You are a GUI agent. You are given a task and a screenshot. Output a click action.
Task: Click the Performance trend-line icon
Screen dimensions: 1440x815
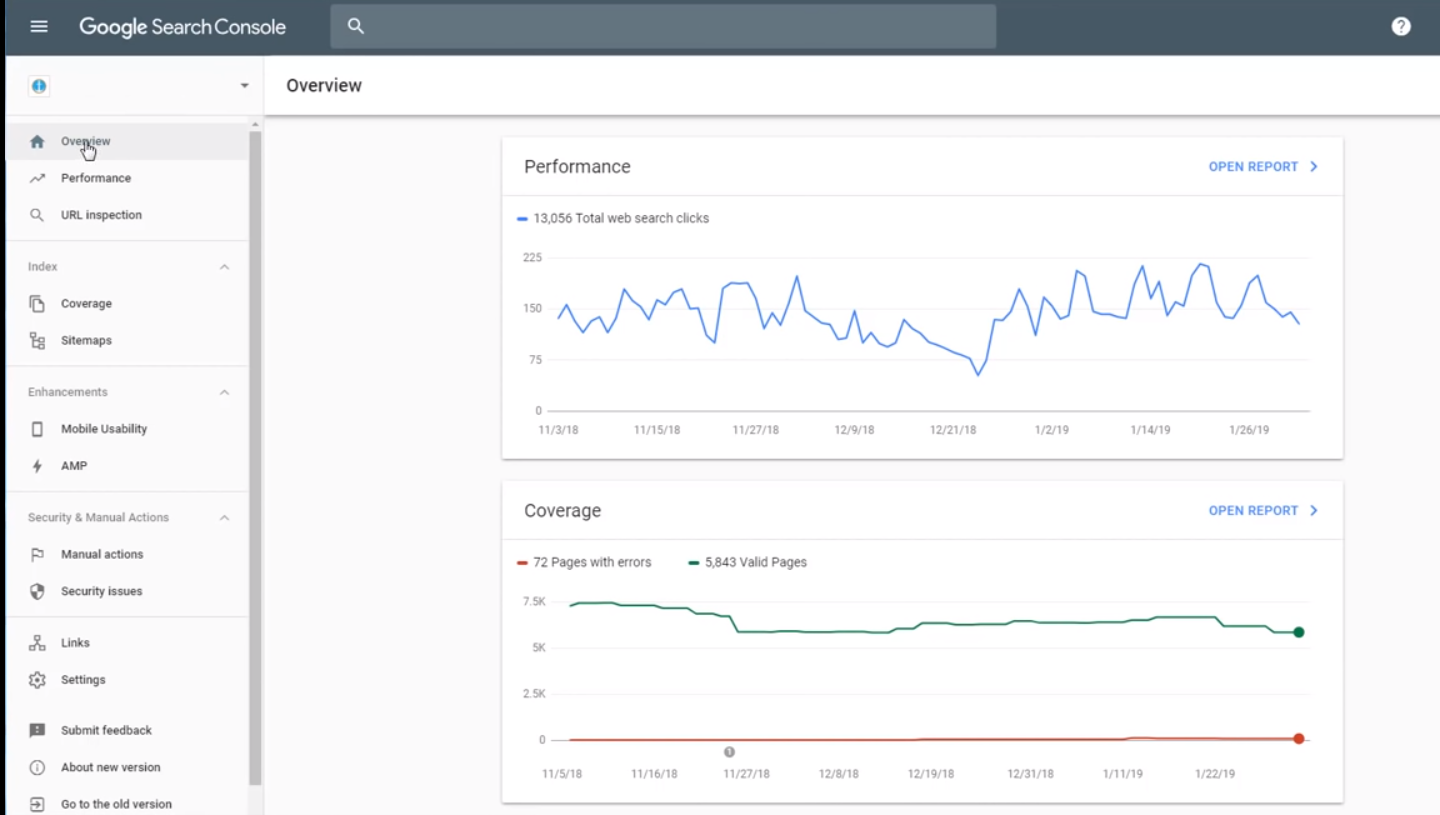click(x=37, y=178)
